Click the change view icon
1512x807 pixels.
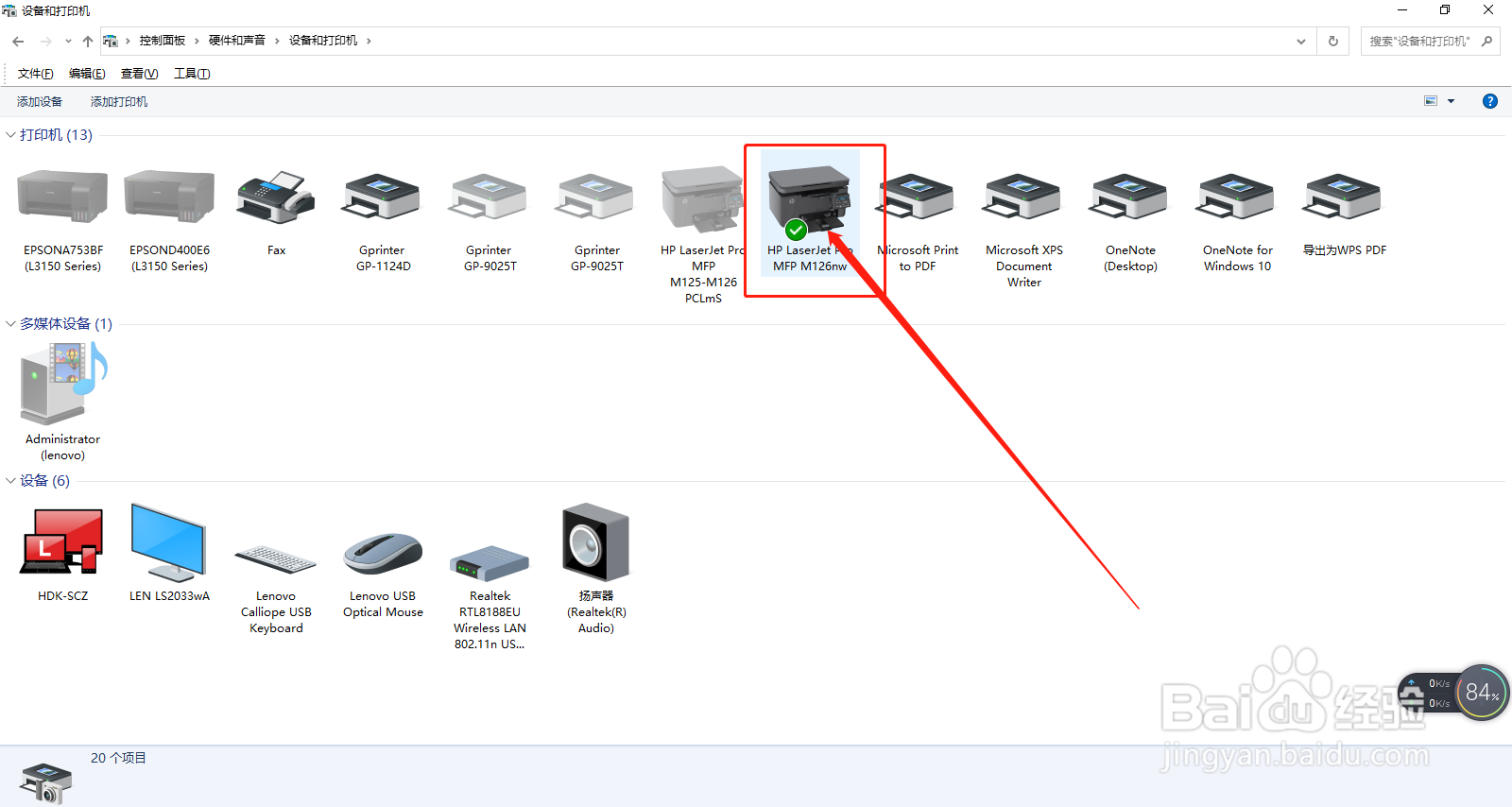pyautogui.click(x=1431, y=101)
